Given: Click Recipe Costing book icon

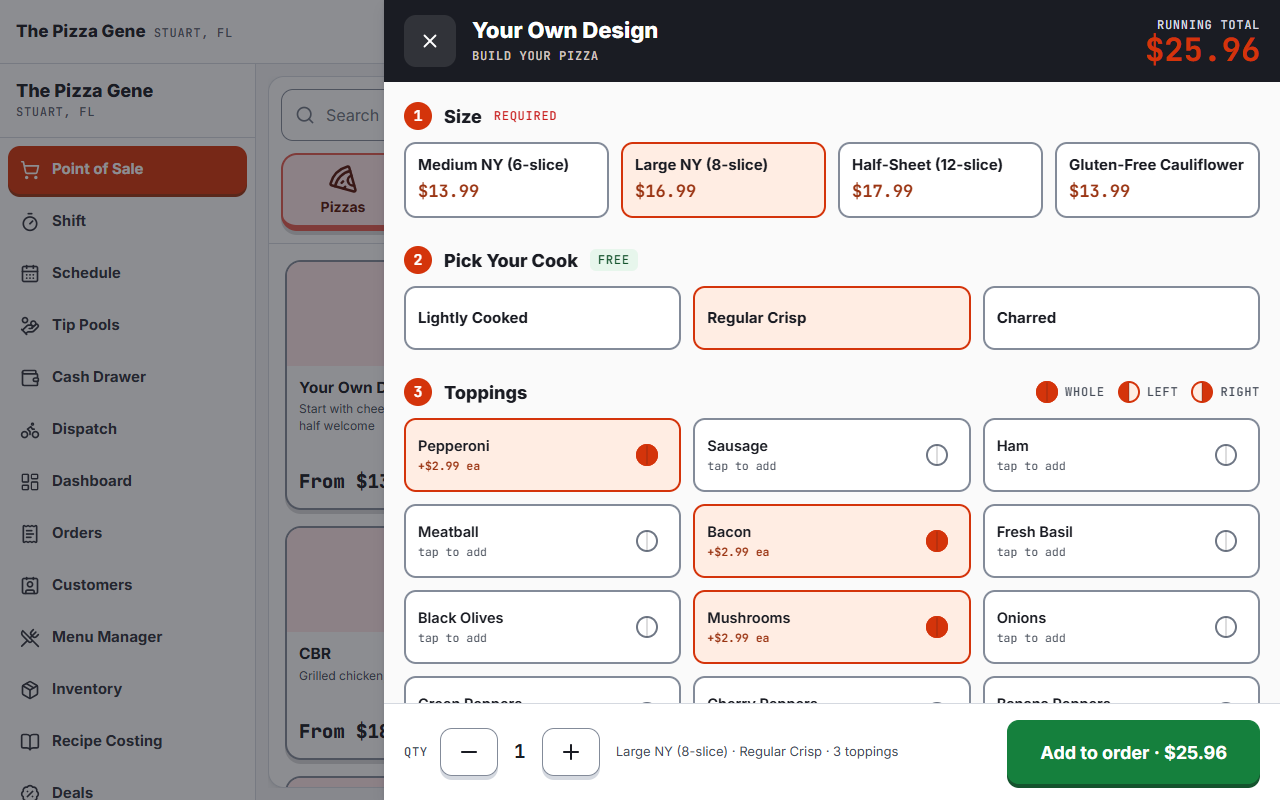Looking at the screenshot, I should [x=30, y=742].
